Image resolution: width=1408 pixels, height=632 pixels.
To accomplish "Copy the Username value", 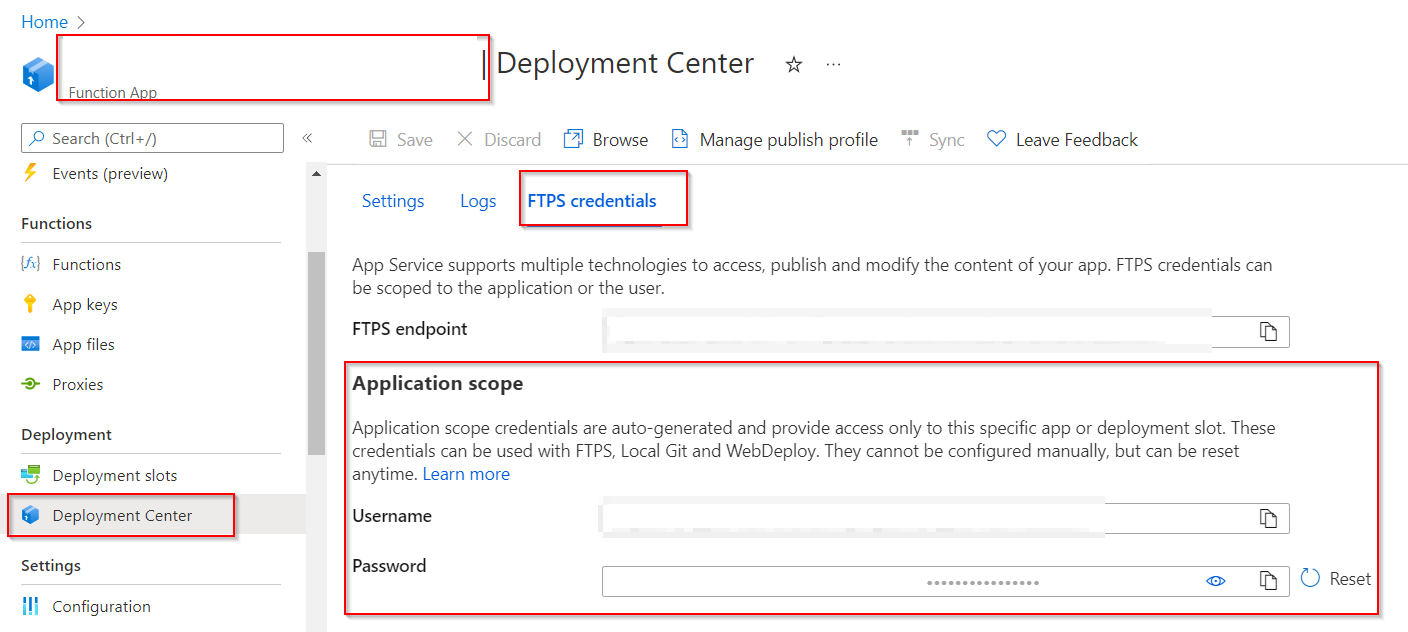I will pyautogui.click(x=1269, y=518).
